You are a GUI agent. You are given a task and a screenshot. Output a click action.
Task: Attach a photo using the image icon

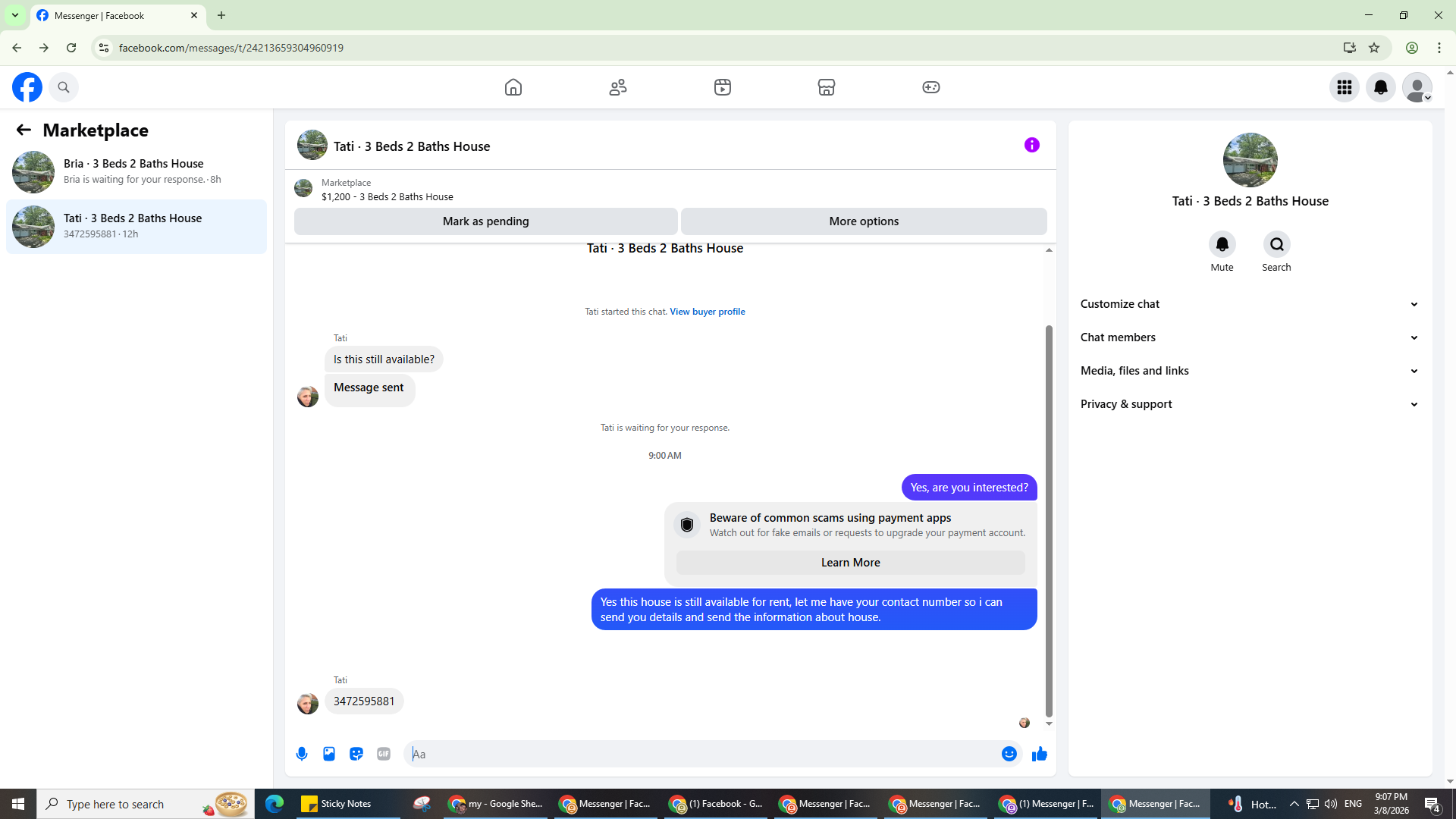[329, 754]
